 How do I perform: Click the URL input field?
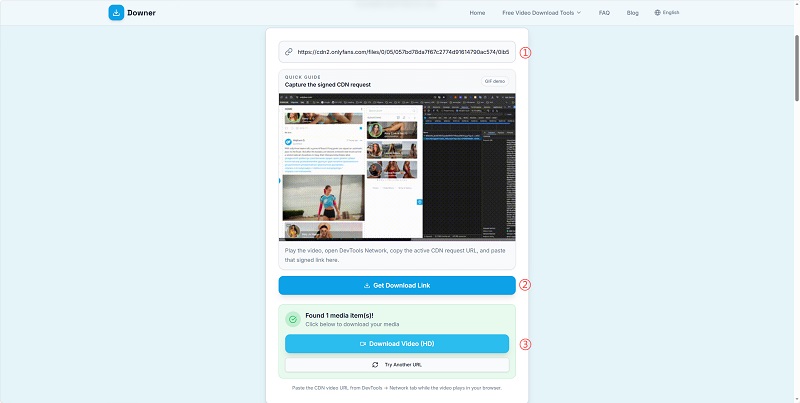coord(397,52)
